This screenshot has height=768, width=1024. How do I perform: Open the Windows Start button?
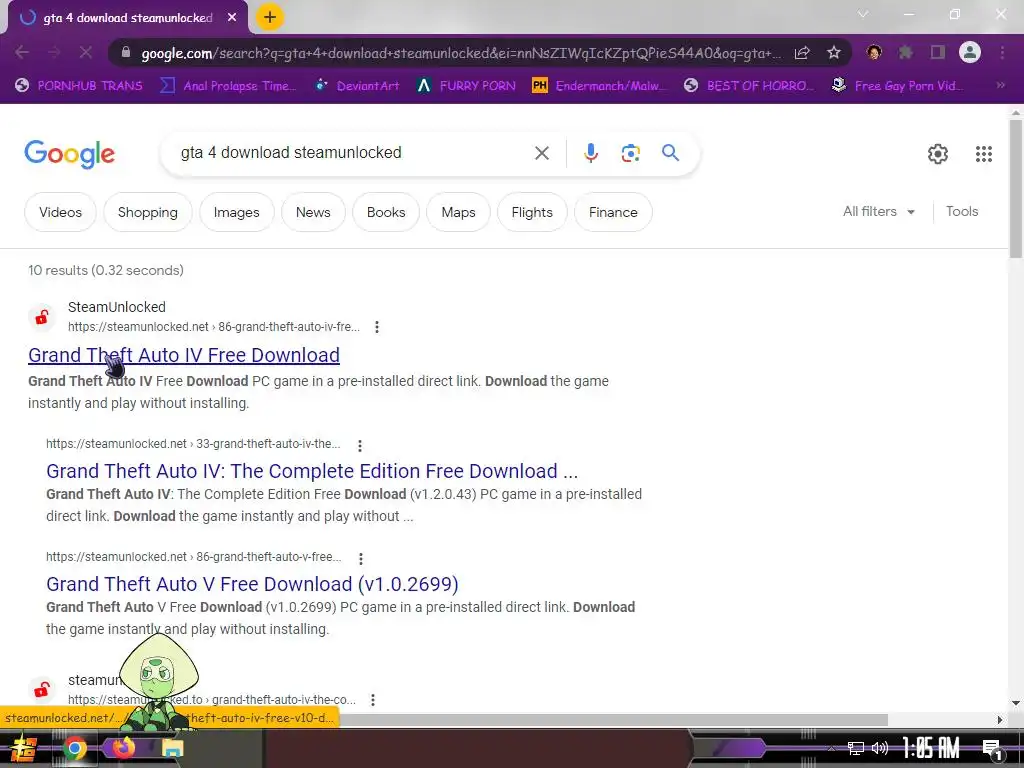(23, 748)
